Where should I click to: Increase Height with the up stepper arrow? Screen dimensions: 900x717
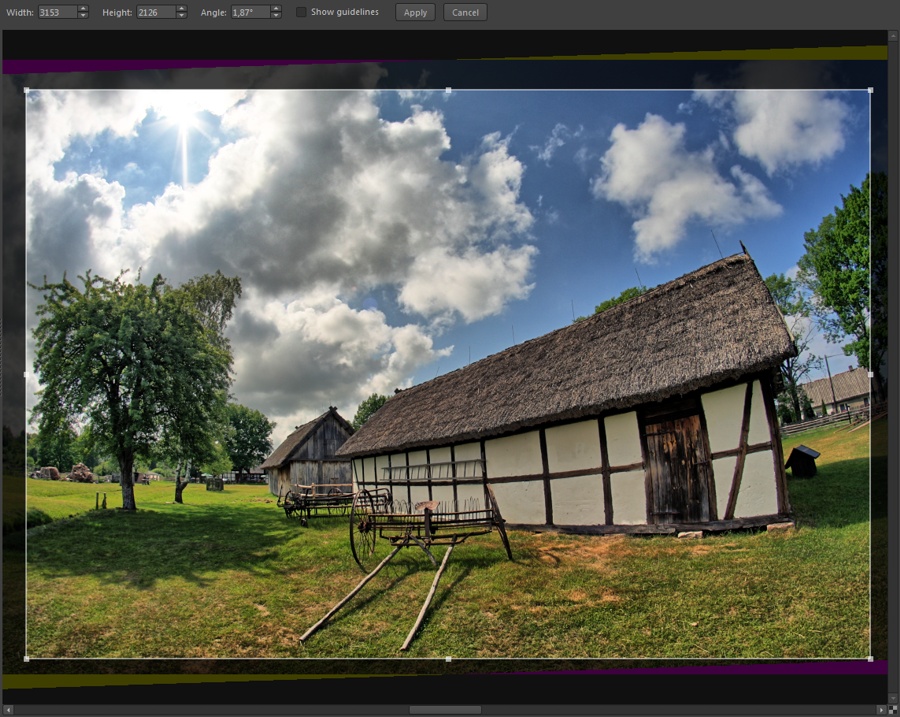tap(182, 9)
